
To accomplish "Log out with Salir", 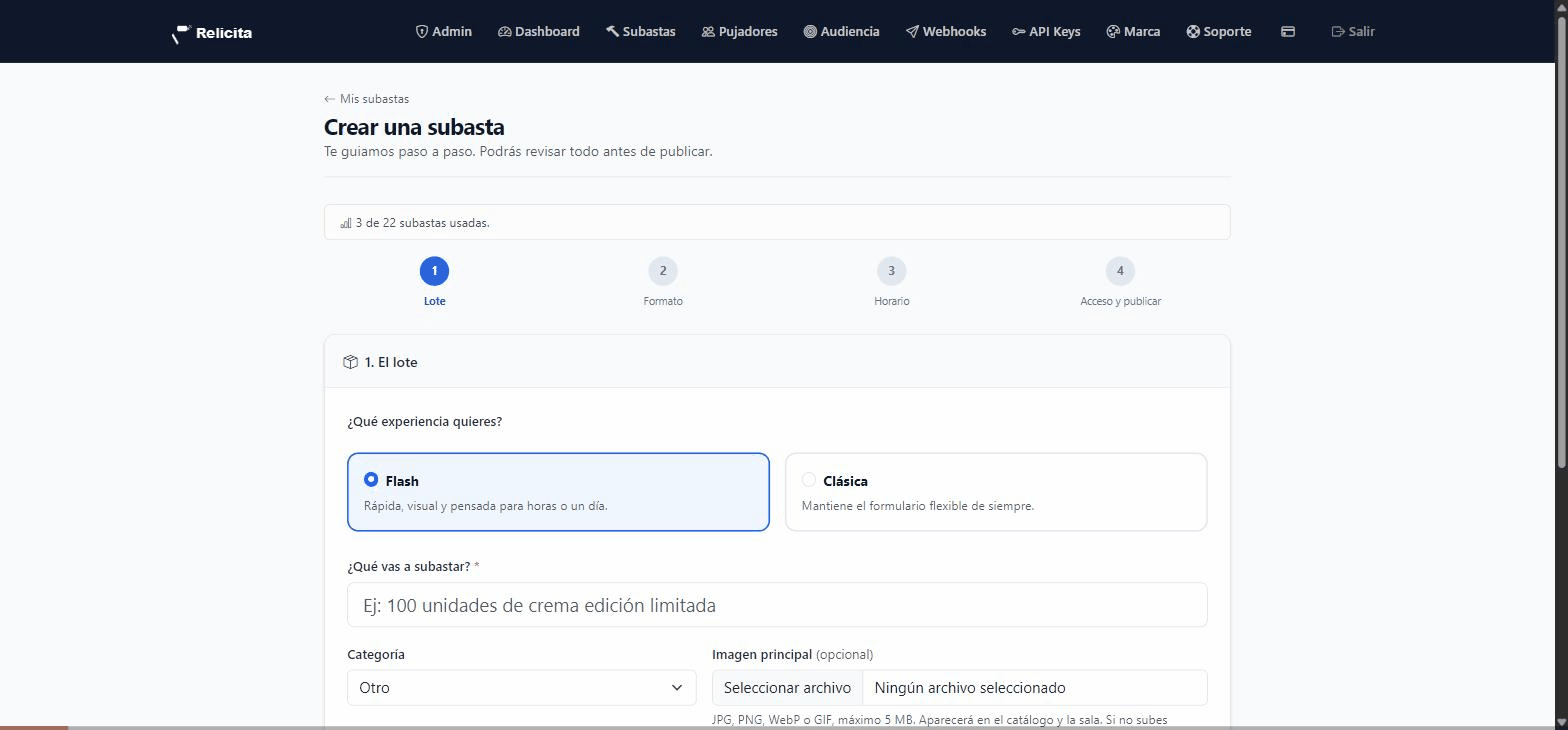I will pos(1353,31).
